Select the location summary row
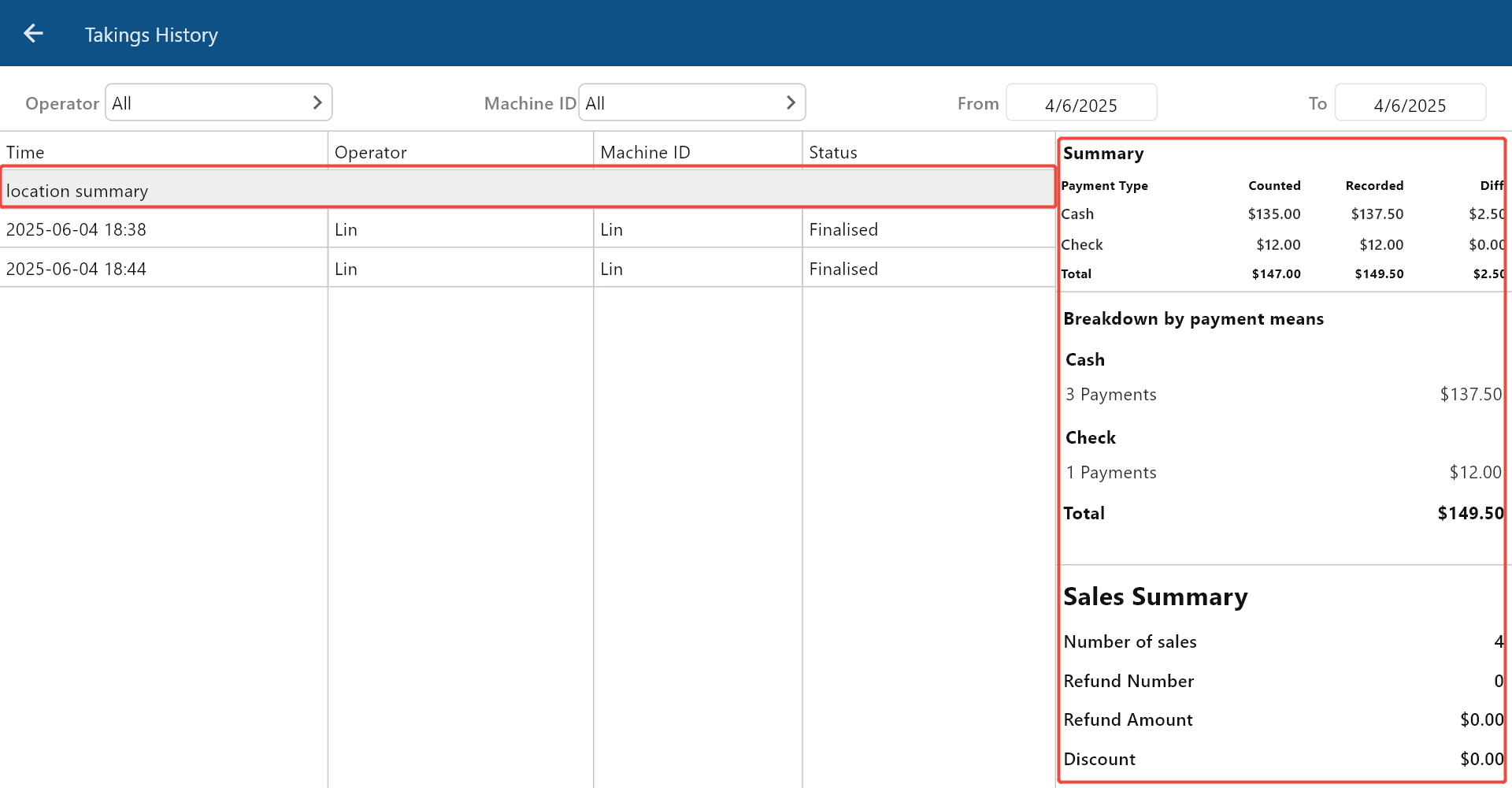This screenshot has height=788, width=1512. (x=528, y=190)
